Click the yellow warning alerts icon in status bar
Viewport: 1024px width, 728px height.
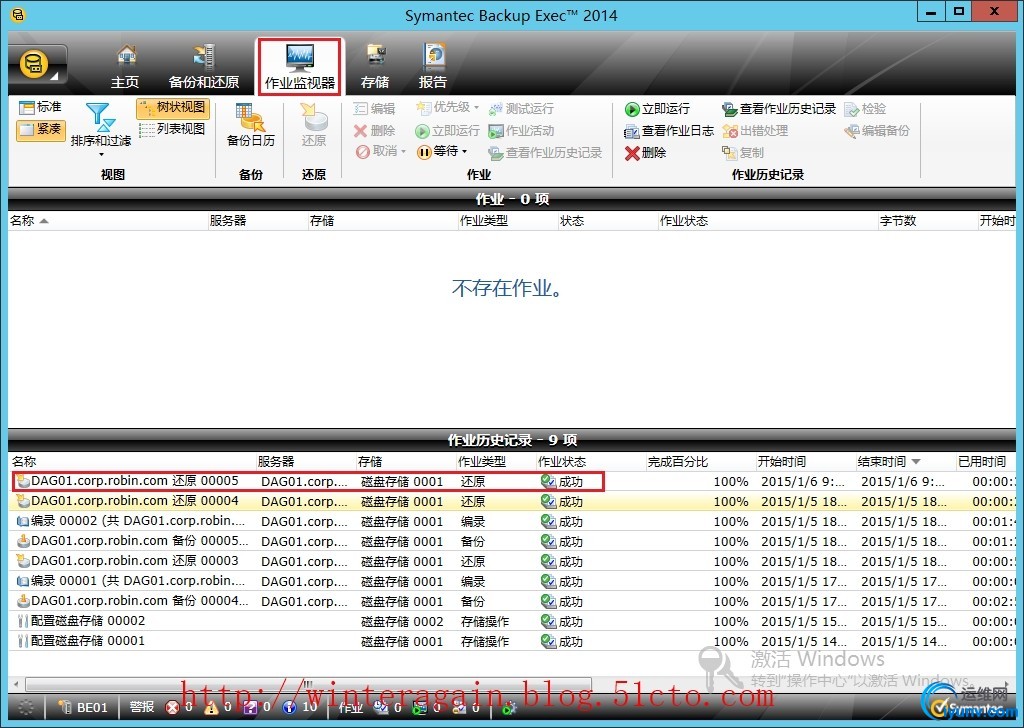click(x=211, y=707)
